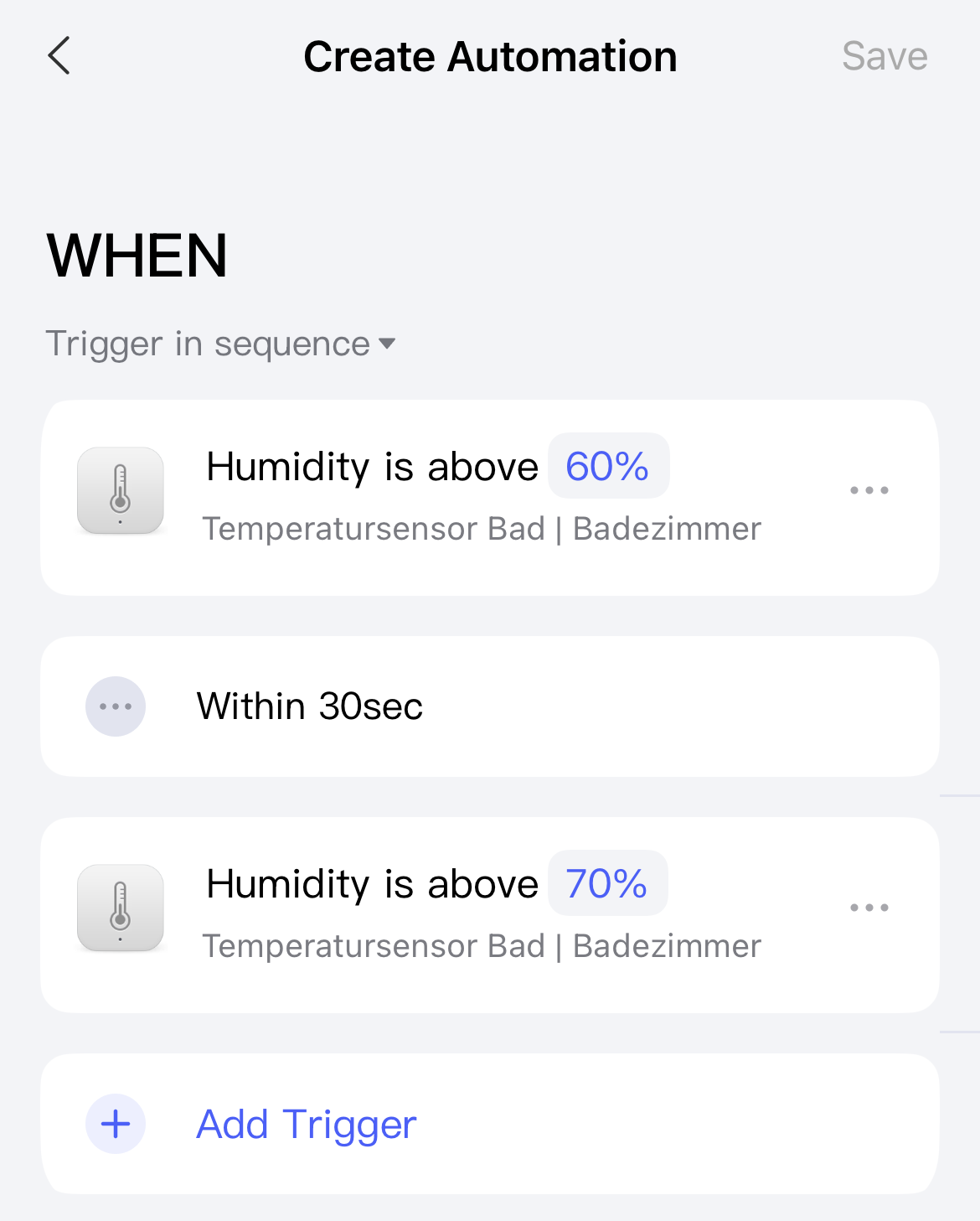Change the 70% humidity threshold value
The image size is (980, 1221).
pos(607,883)
